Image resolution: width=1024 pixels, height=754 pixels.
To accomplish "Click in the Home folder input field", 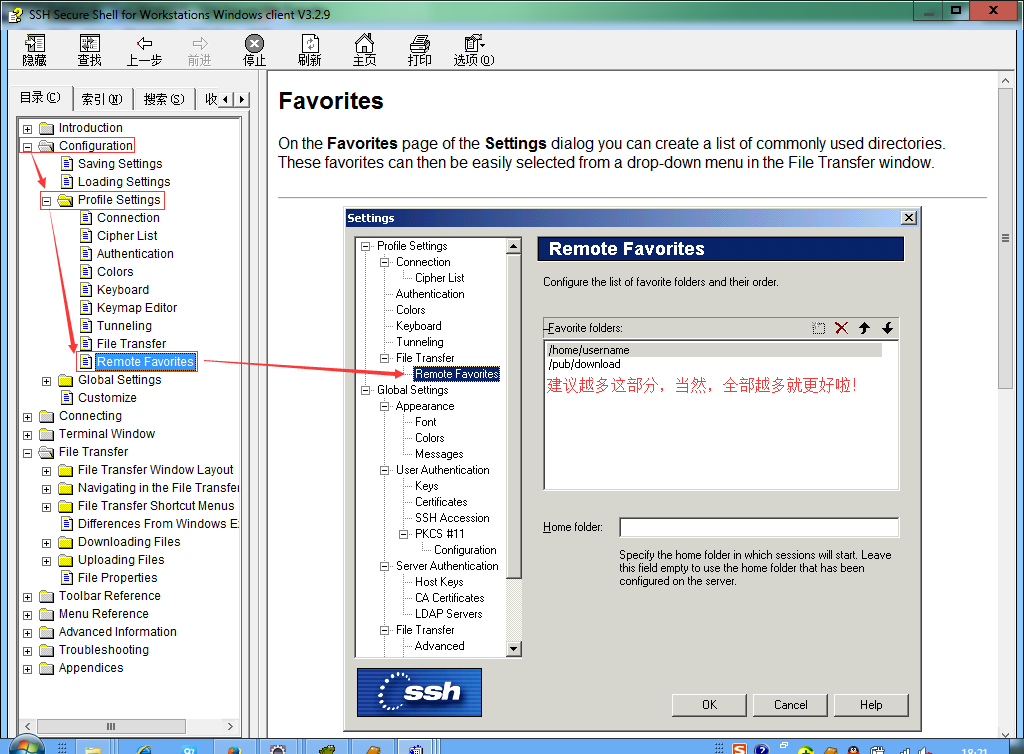I will point(759,527).
